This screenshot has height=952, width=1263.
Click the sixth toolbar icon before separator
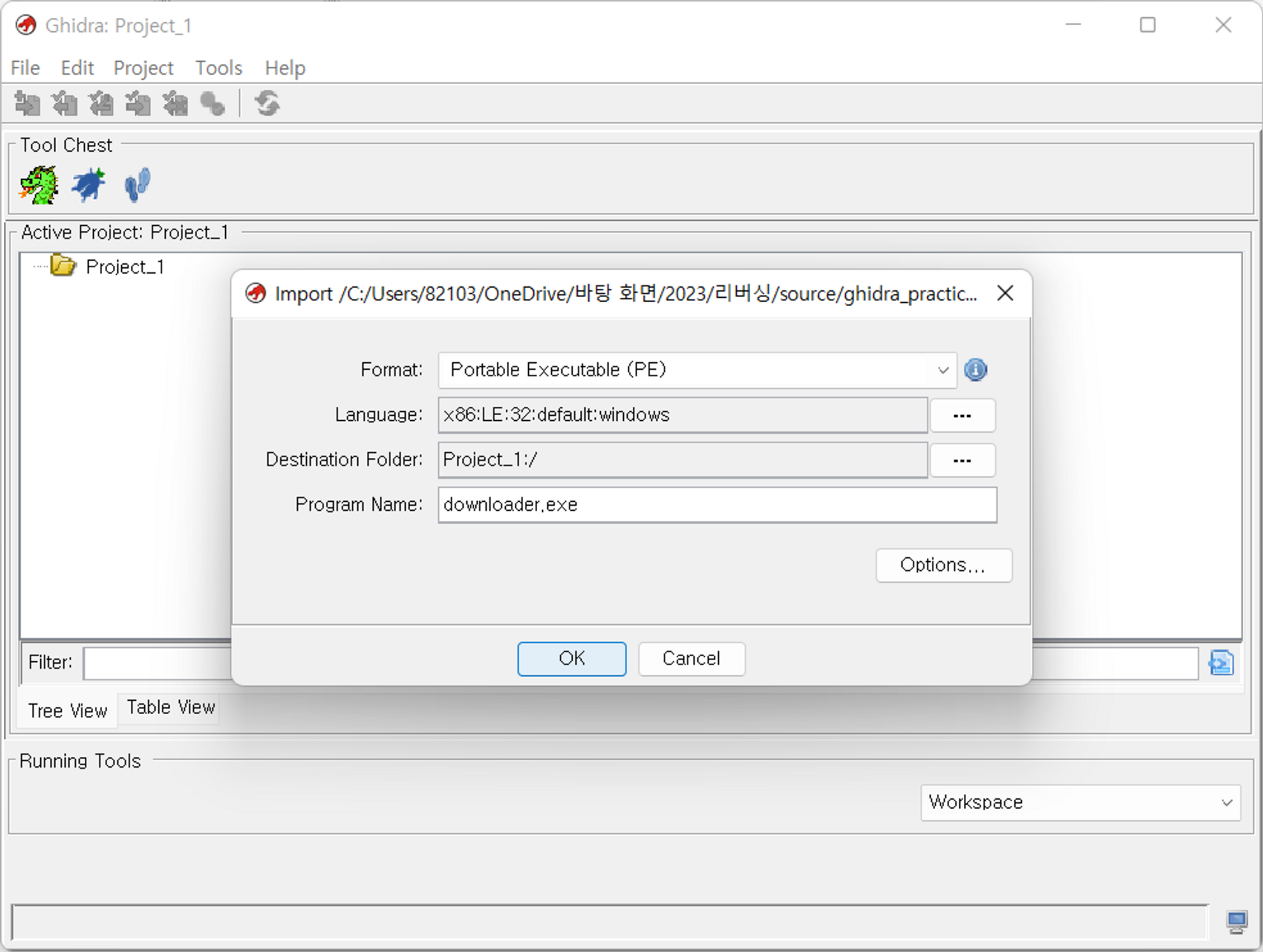pos(212,103)
